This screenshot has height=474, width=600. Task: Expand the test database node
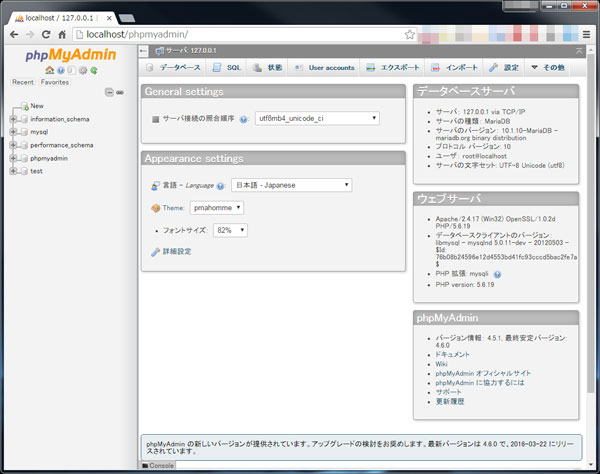click(13, 171)
